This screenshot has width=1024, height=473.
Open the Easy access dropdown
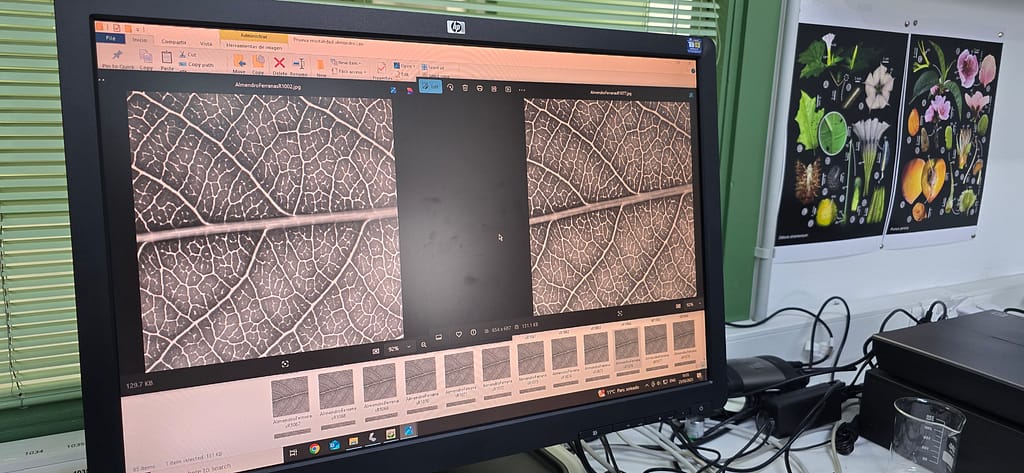[x=348, y=71]
